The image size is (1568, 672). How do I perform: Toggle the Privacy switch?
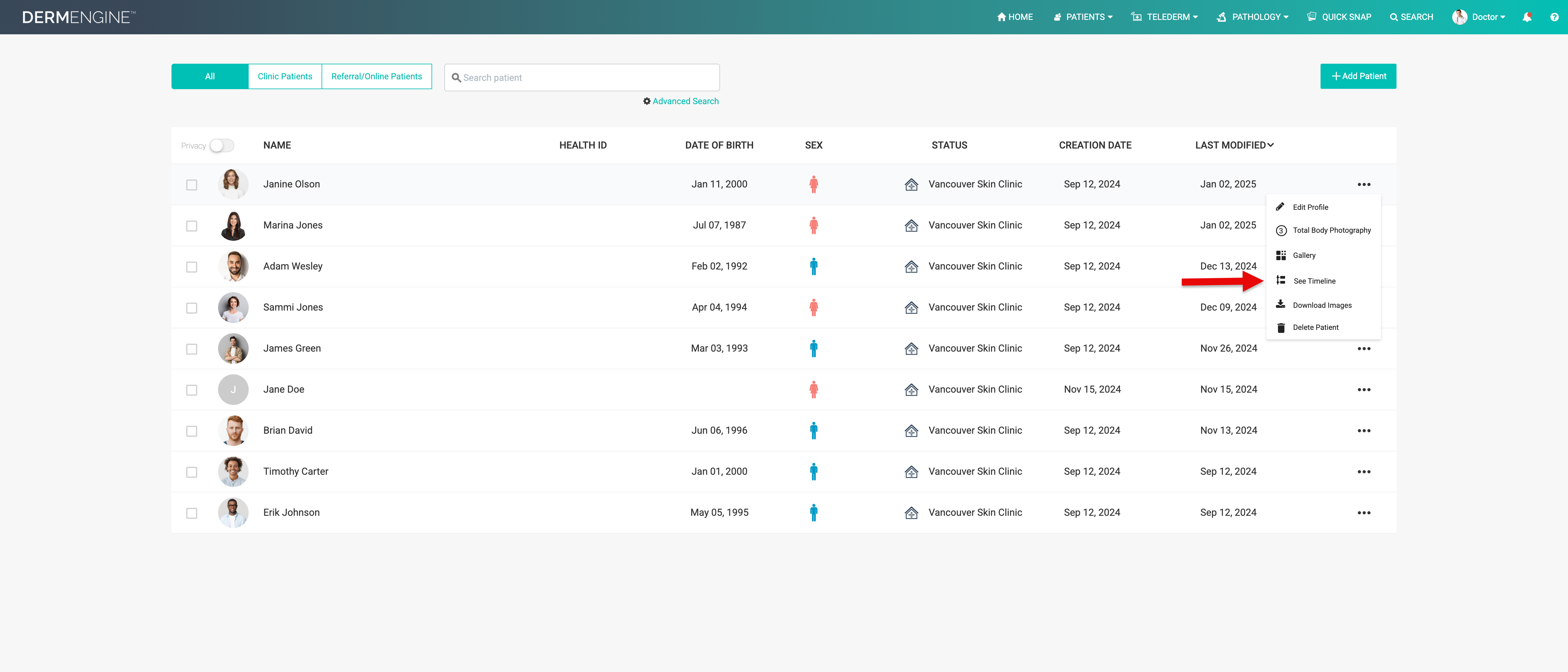point(221,145)
